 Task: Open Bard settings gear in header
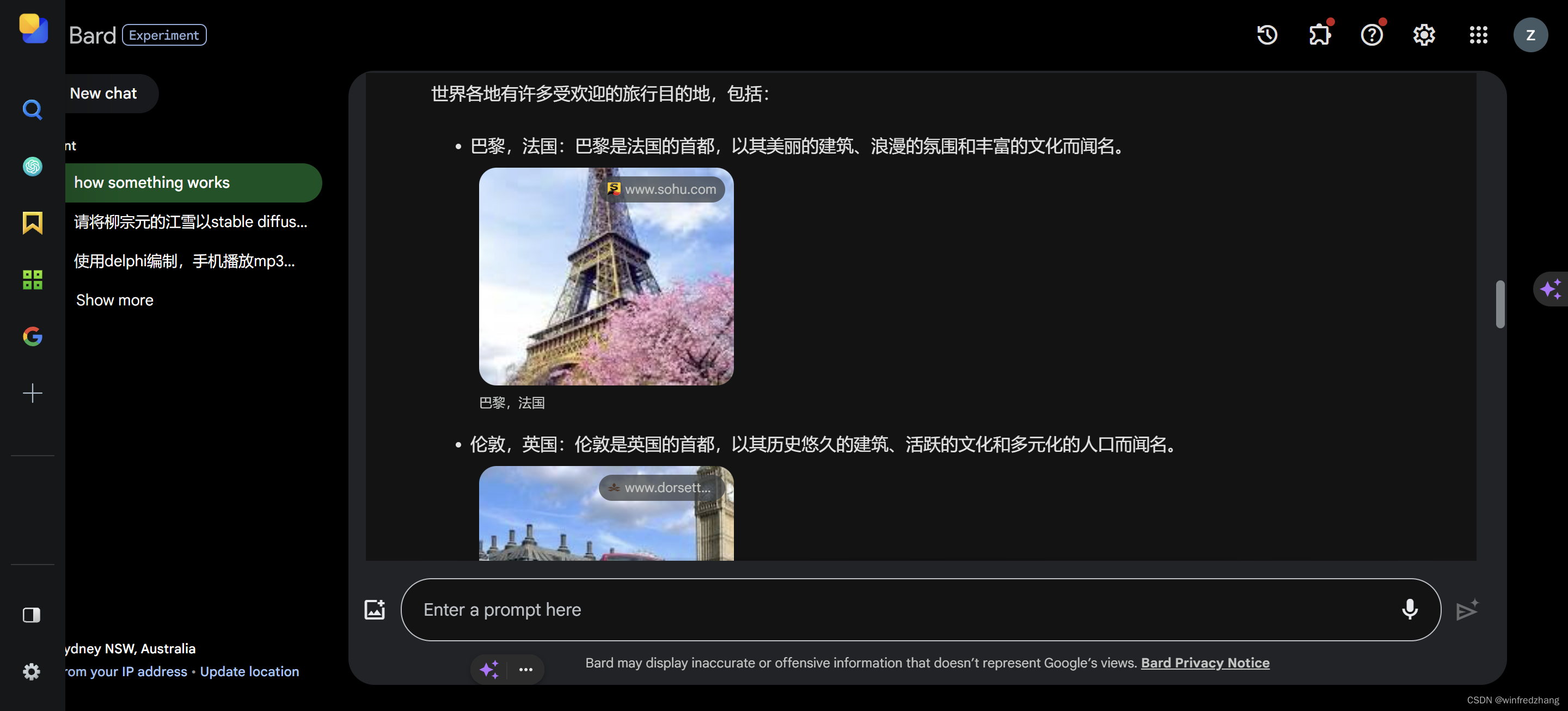point(1424,35)
